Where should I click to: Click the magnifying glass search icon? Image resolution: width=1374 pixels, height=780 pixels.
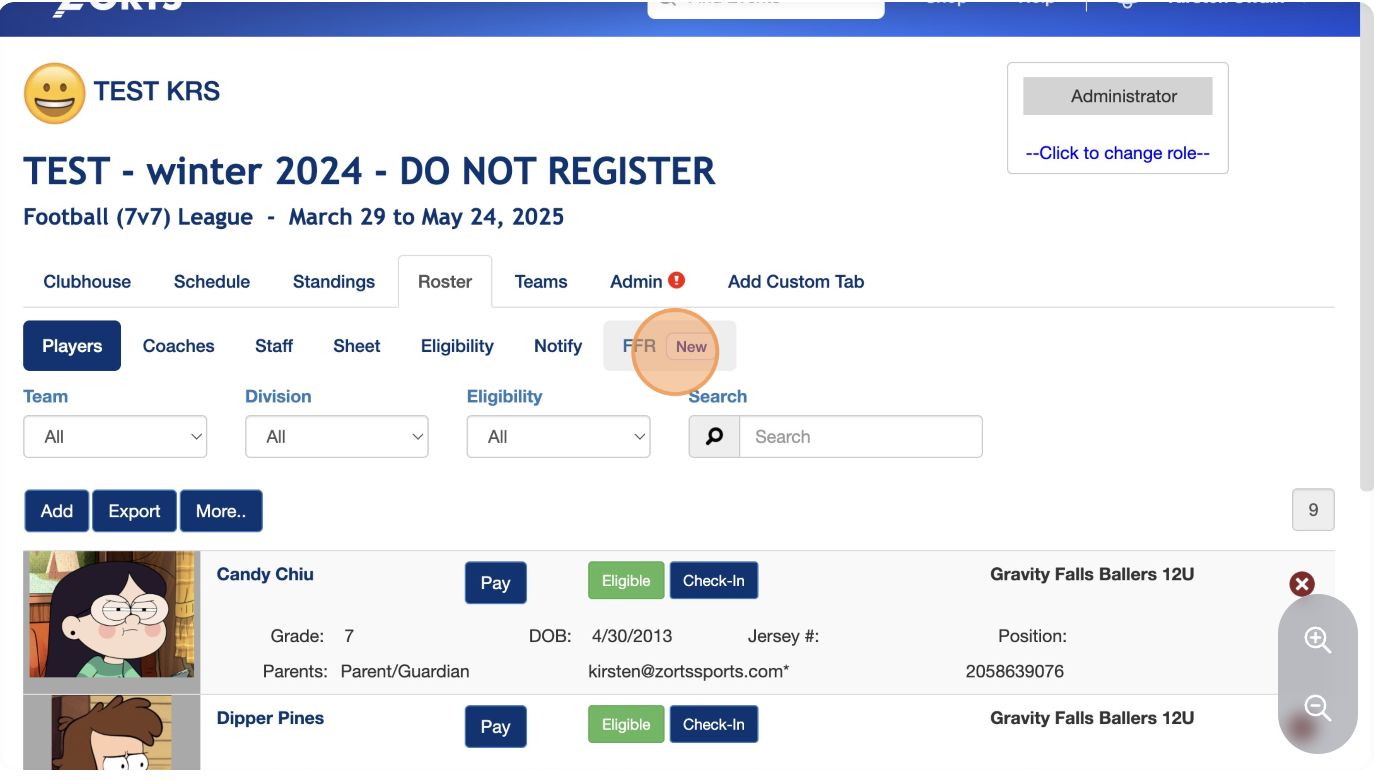[x=714, y=437]
